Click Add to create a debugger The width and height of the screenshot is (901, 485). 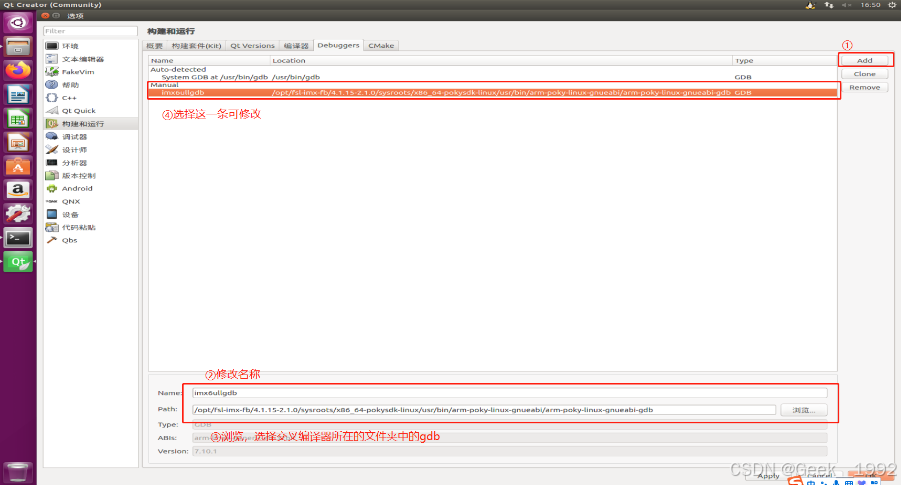864,60
